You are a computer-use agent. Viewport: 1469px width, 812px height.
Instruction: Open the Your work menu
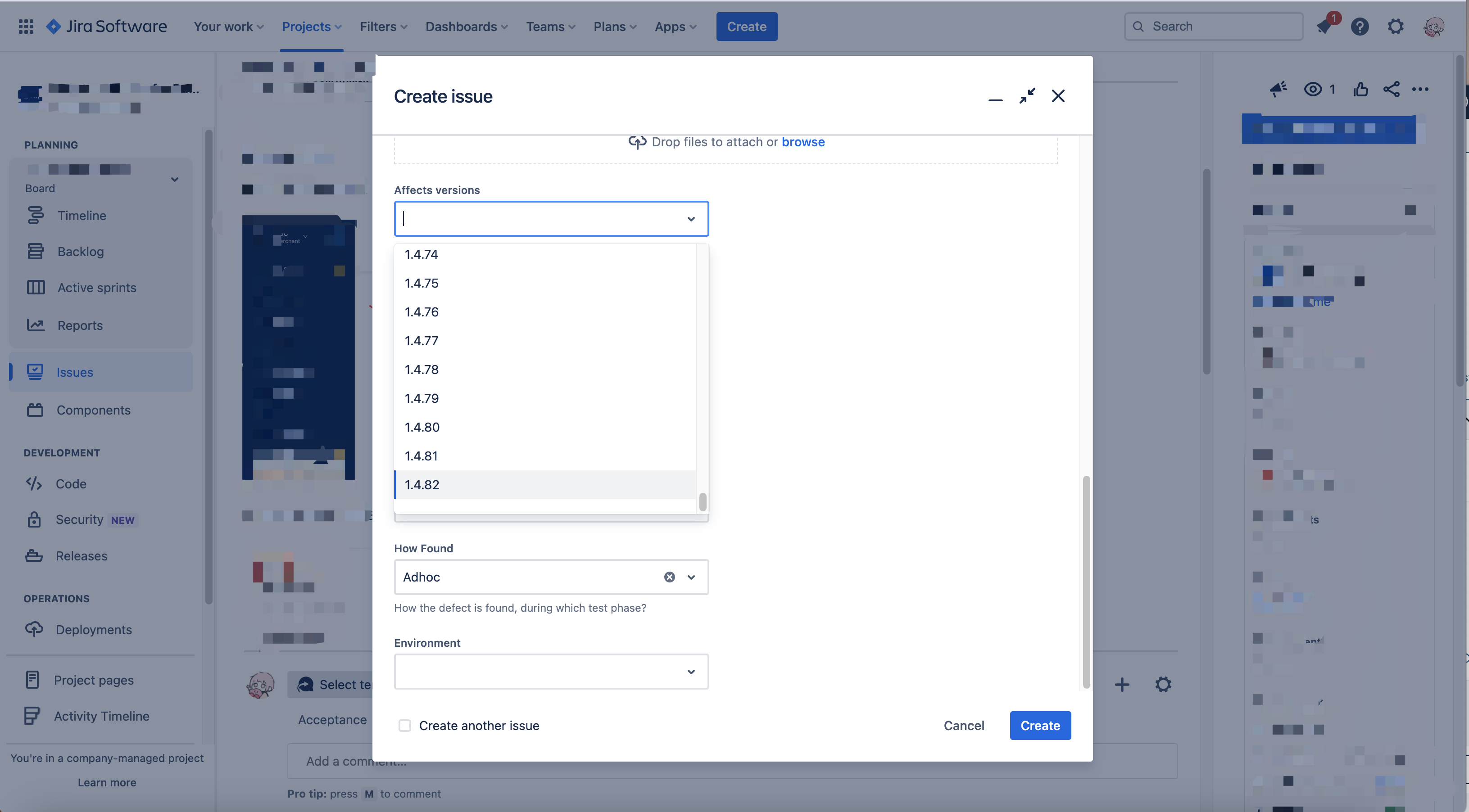tap(228, 27)
